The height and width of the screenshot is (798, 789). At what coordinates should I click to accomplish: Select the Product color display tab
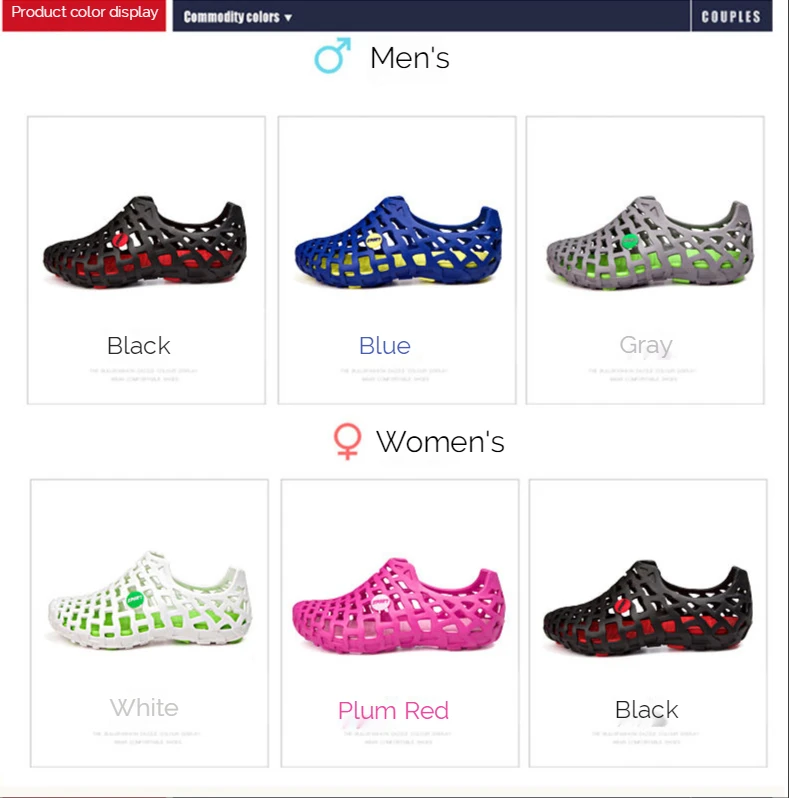tap(84, 15)
